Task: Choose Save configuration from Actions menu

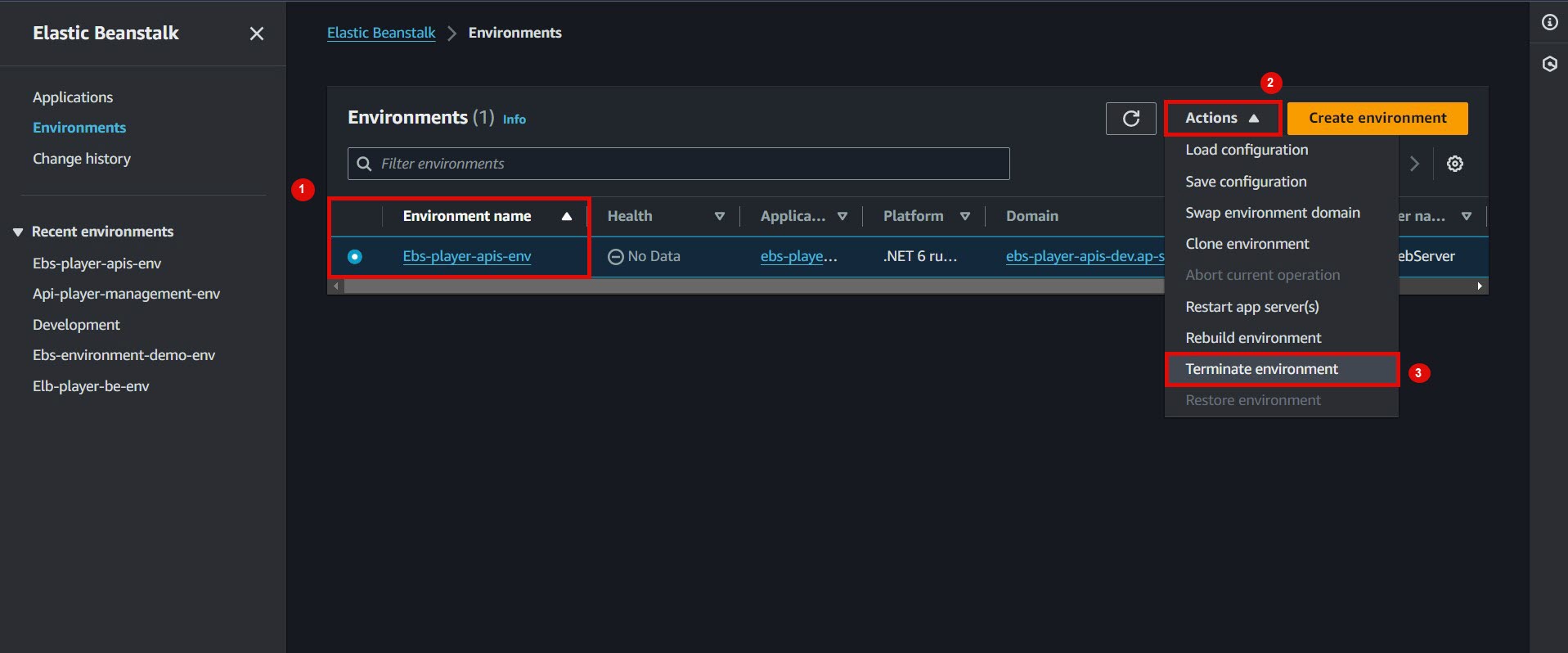Action: tap(1246, 182)
